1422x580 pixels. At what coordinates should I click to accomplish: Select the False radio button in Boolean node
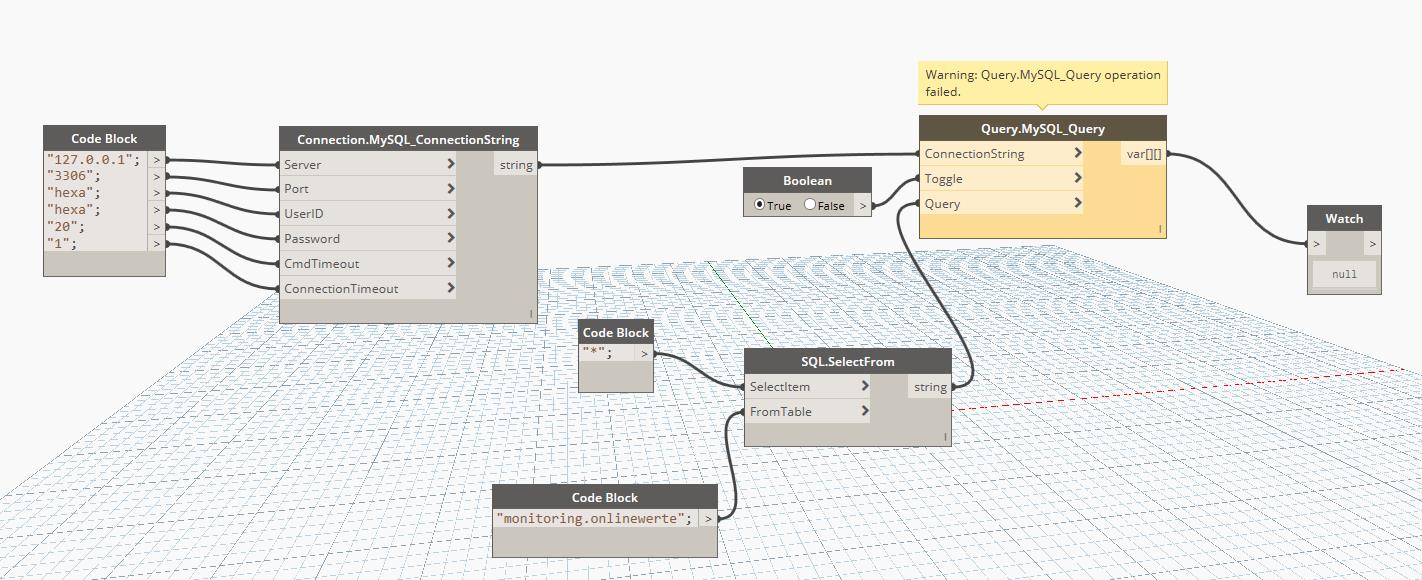810,205
